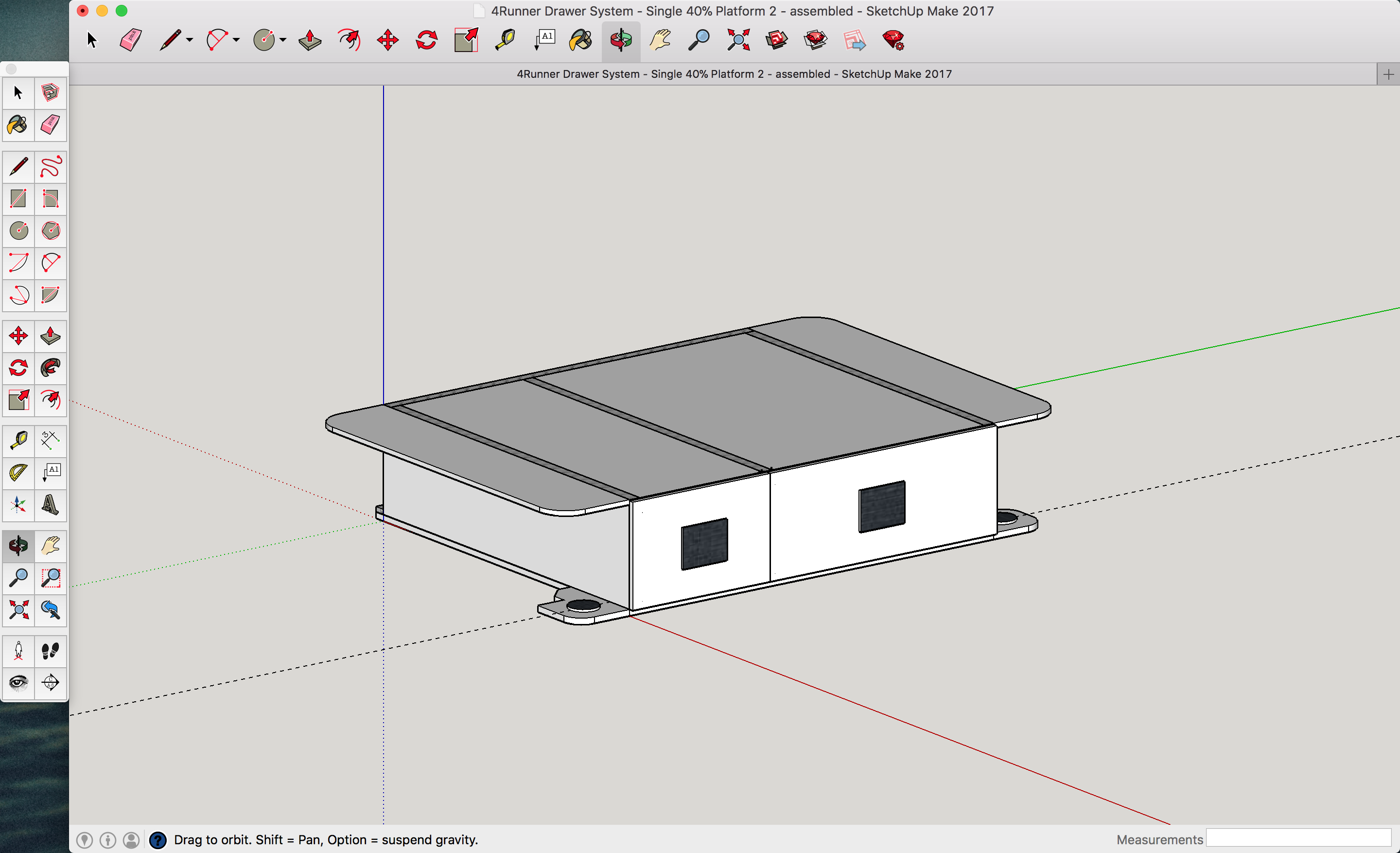1400x853 pixels.
Task: Select the Move tool in top toolbar
Action: coord(388,40)
